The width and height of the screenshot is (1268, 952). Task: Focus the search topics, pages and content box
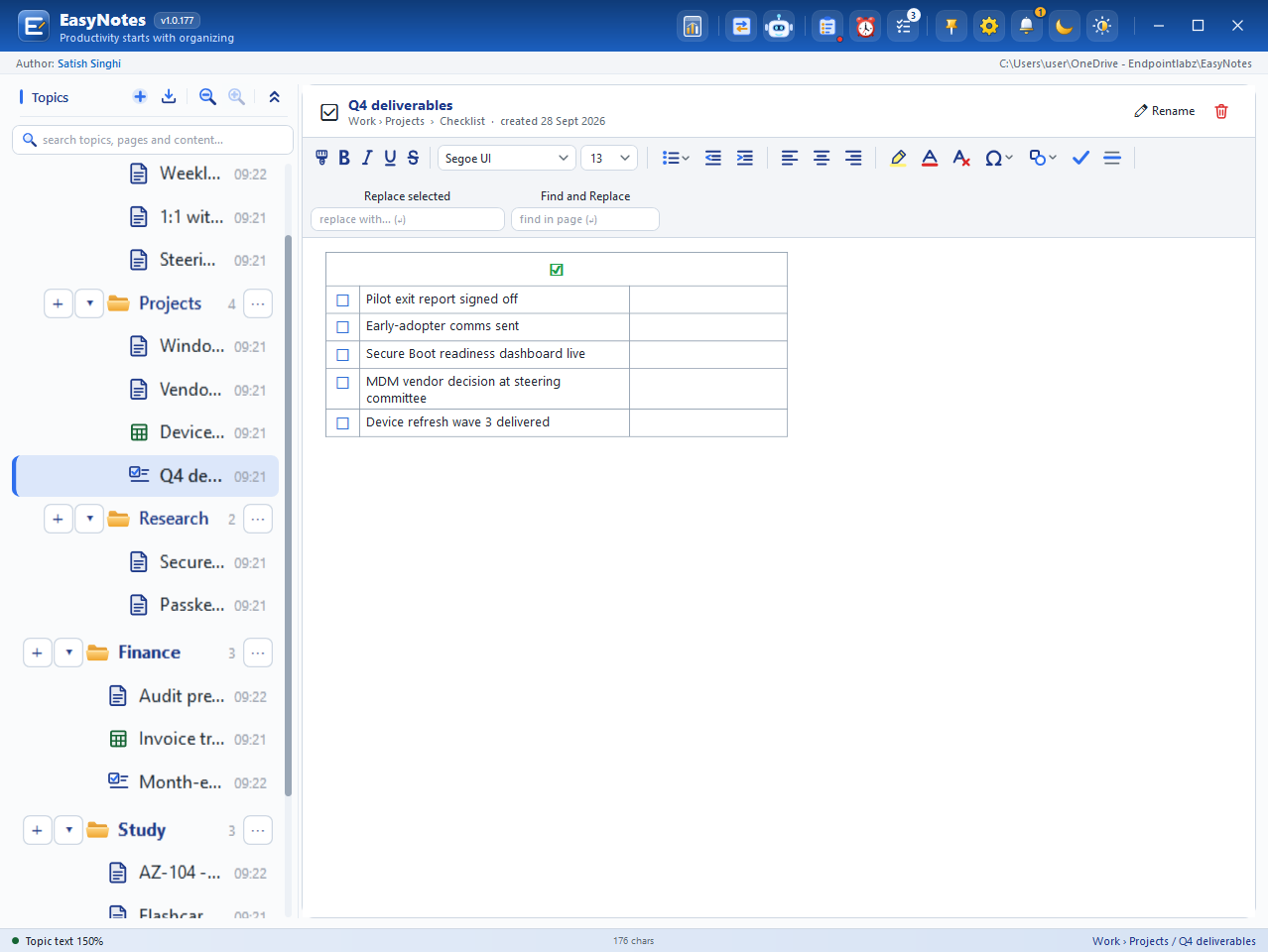(x=153, y=140)
